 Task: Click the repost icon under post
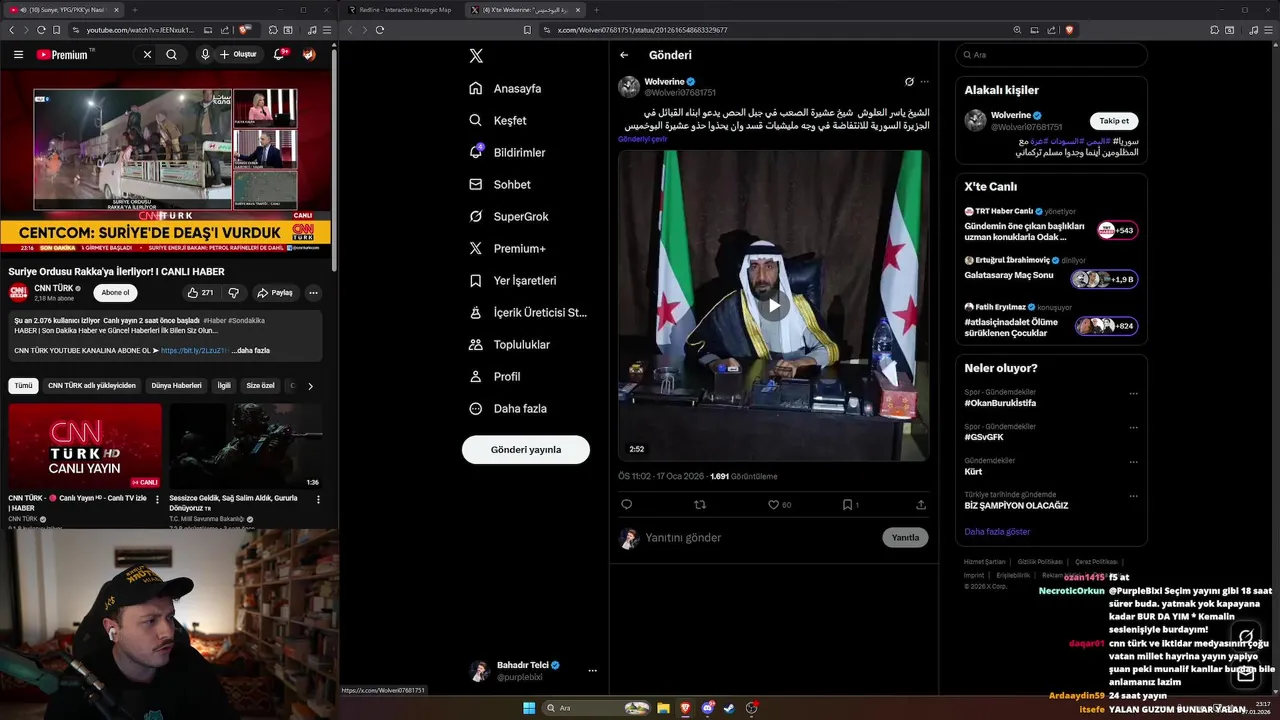coord(700,505)
